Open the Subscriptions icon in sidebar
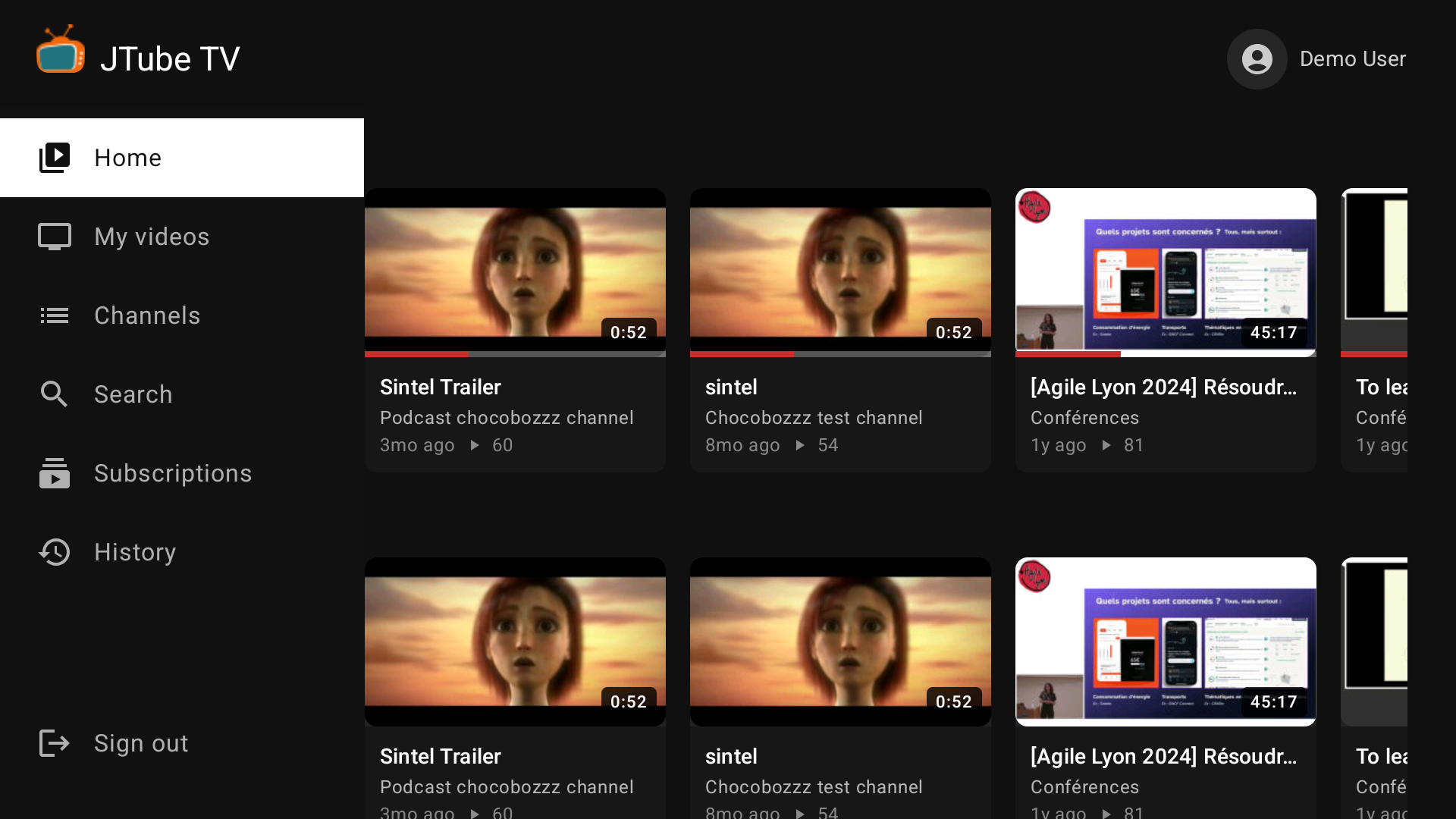 click(55, 473)
